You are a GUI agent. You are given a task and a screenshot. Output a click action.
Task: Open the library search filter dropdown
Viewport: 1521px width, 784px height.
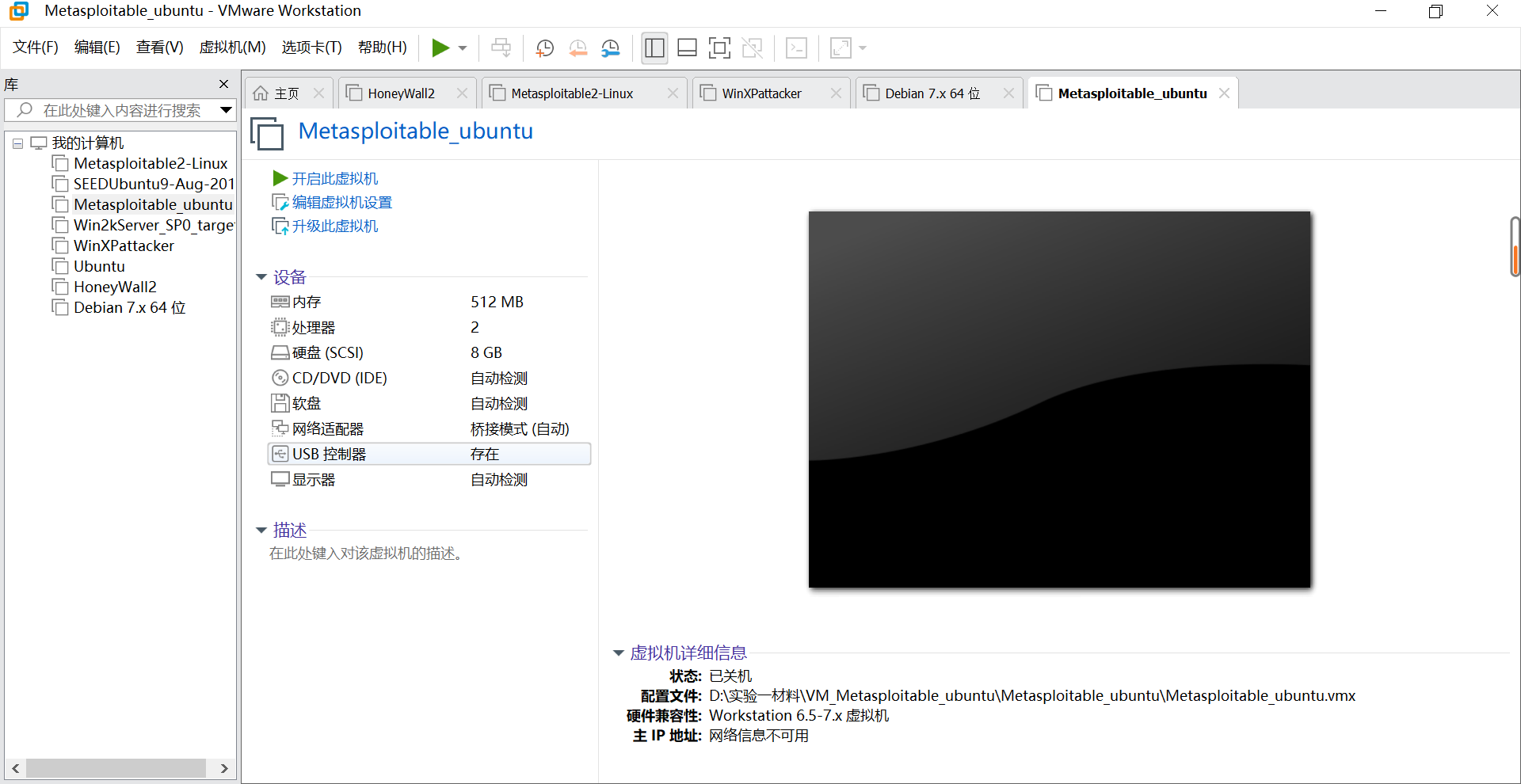click(x=226, y=110)
